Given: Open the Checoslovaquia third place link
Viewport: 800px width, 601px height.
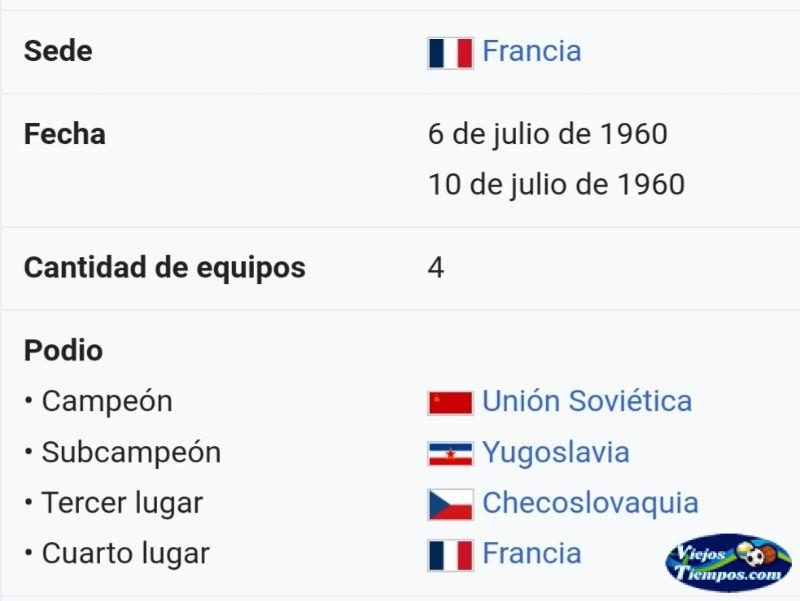Looking at the screenshot, I should 590,503.
